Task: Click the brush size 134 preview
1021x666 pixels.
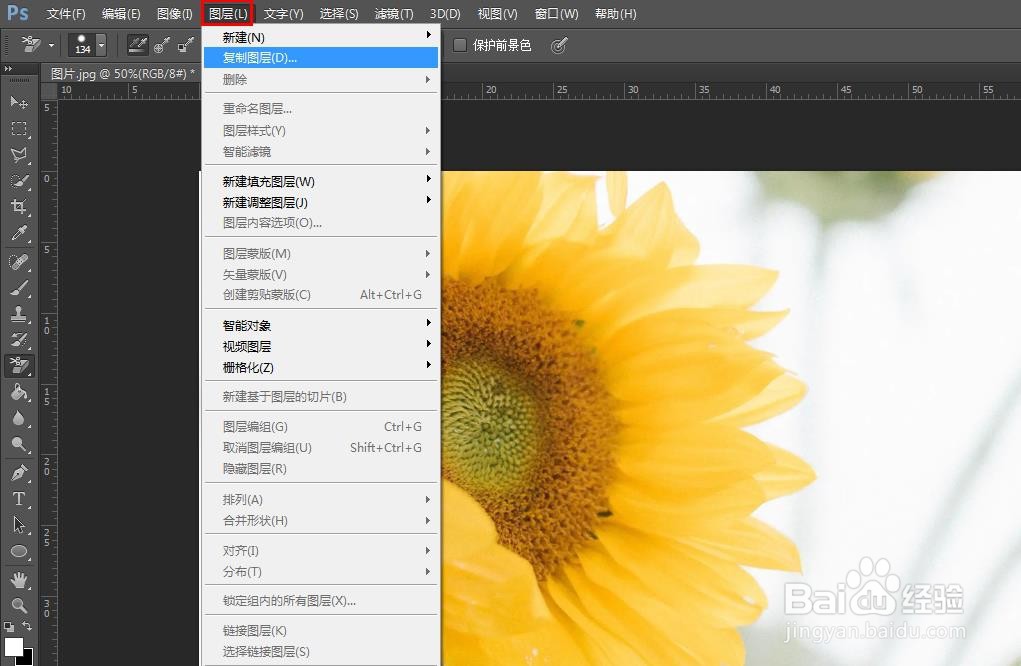Action: tap(82, 45)
